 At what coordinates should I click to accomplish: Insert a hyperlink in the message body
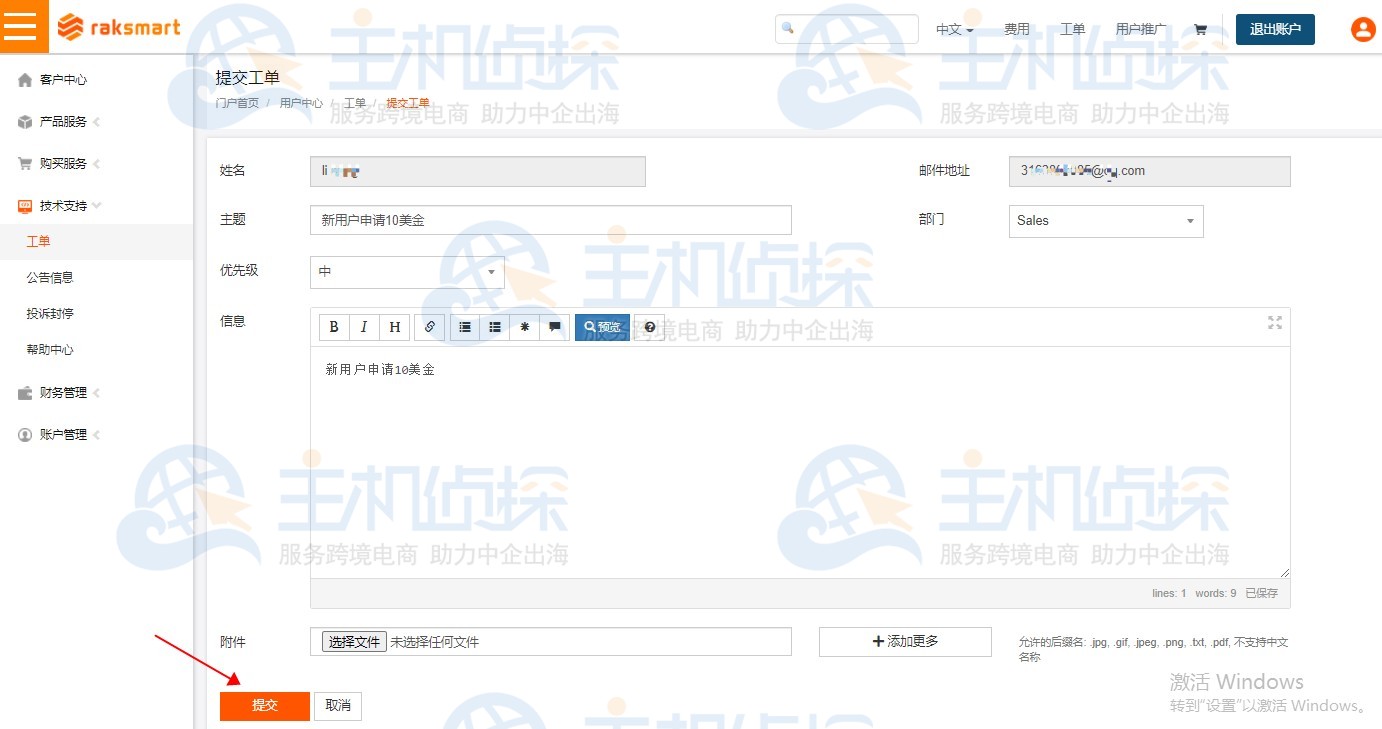tap(429, 327)
